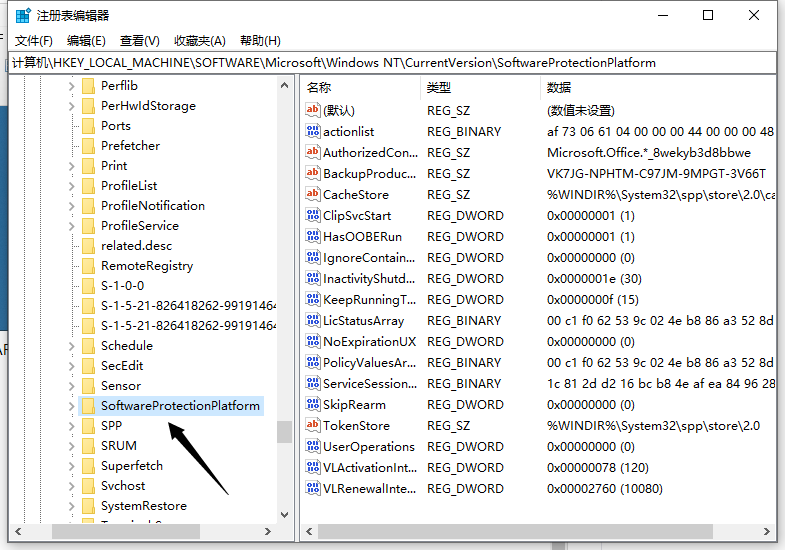
Task: Open the 收藏夹(A) favorites menu
Action: pyautogui.click(x=199, y=40)
